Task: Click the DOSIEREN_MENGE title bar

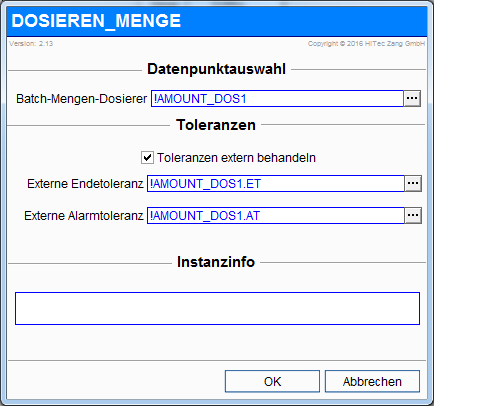Action: [x=217, y=21]
